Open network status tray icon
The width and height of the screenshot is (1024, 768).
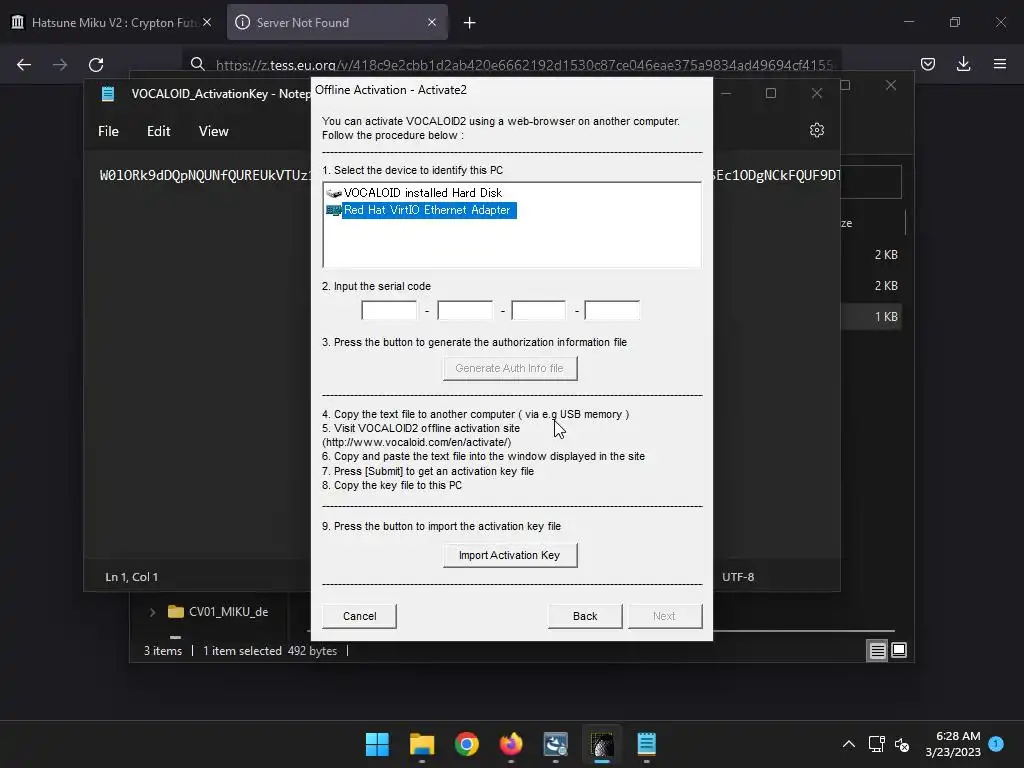876,744
